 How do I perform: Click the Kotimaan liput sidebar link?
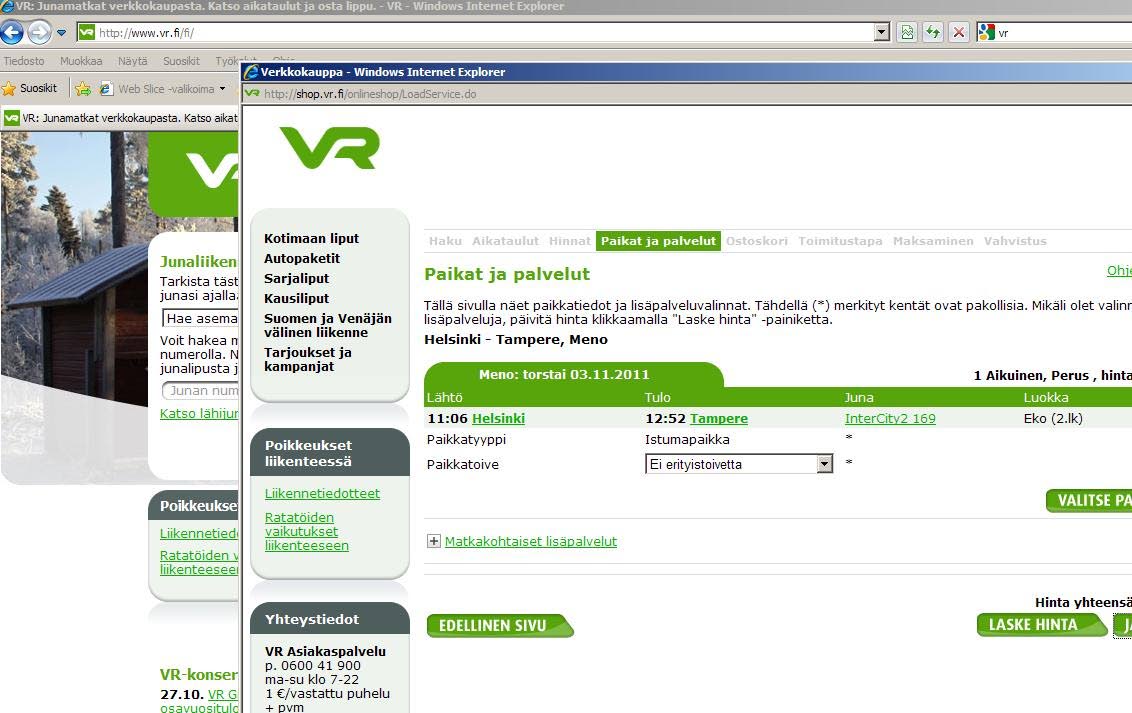click(x=311, y=238)
